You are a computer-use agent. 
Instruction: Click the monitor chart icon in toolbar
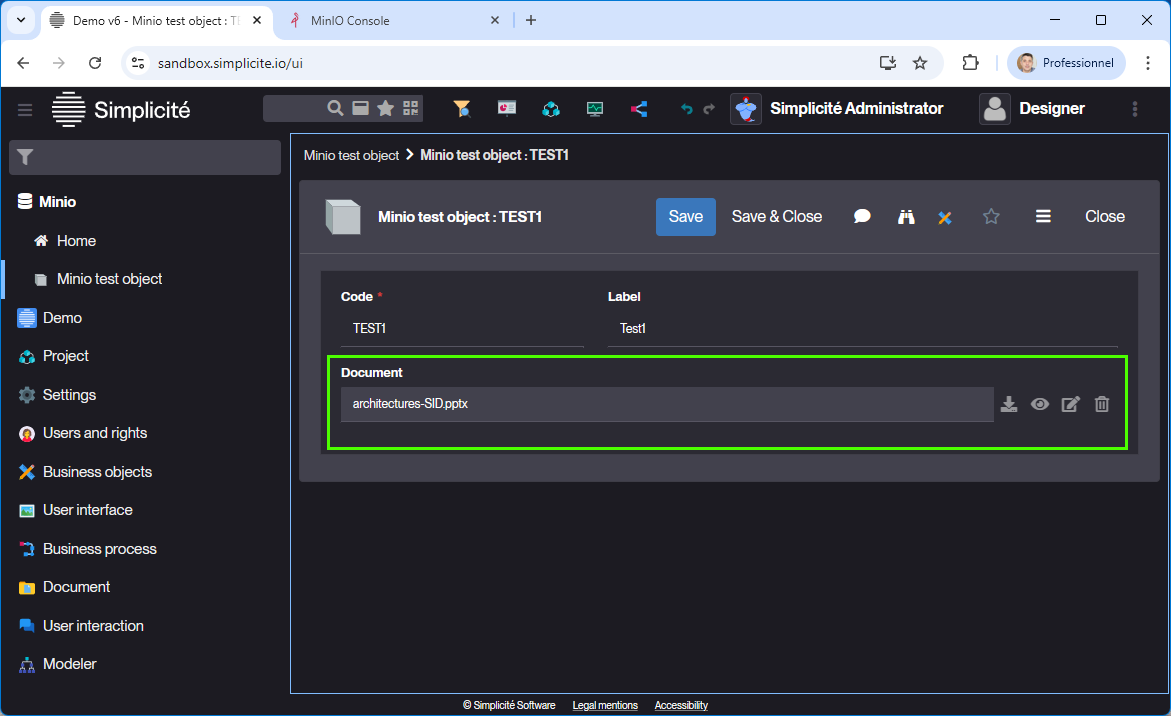click(595, 109)
